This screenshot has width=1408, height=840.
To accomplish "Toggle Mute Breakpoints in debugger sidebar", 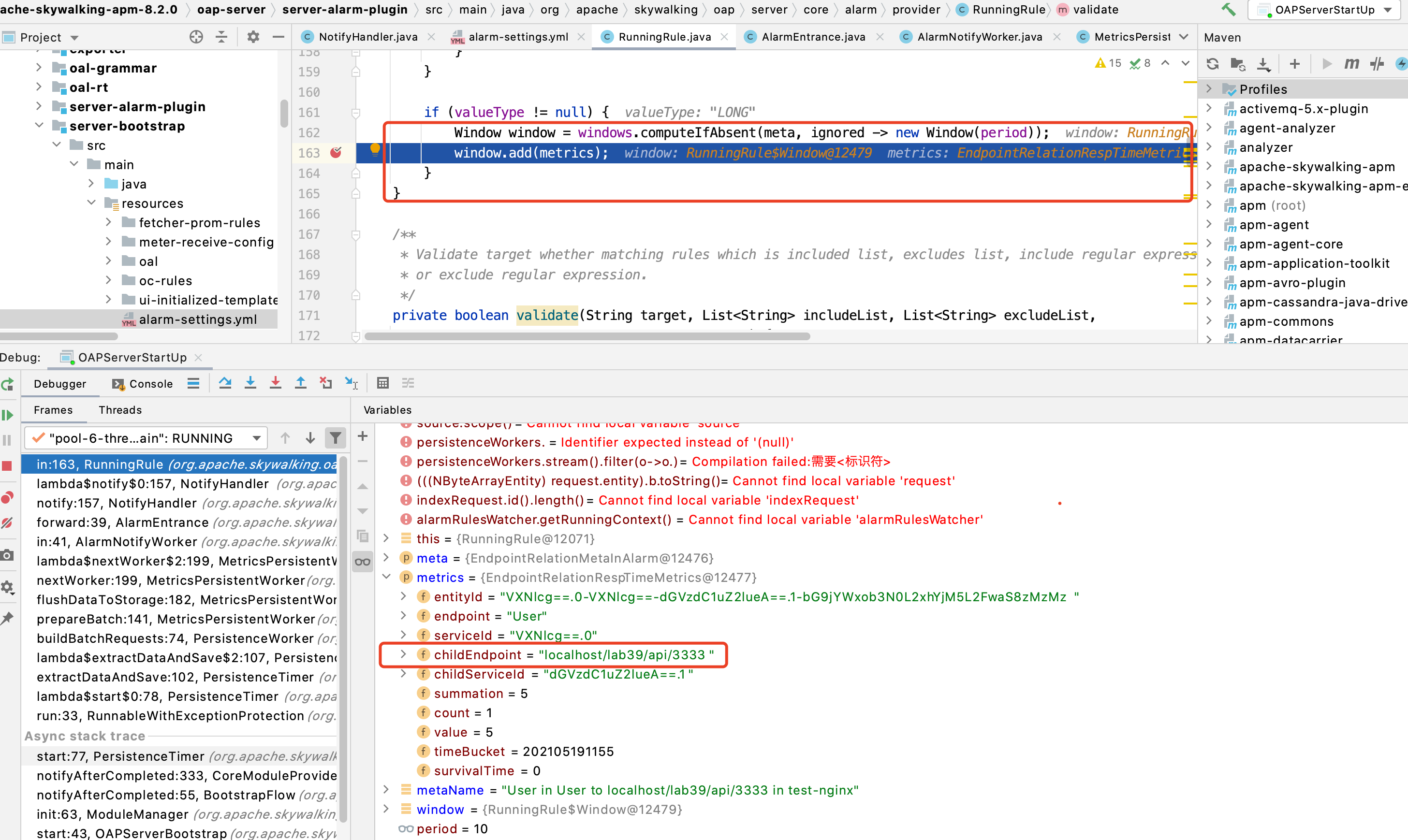I will (8, 523).
